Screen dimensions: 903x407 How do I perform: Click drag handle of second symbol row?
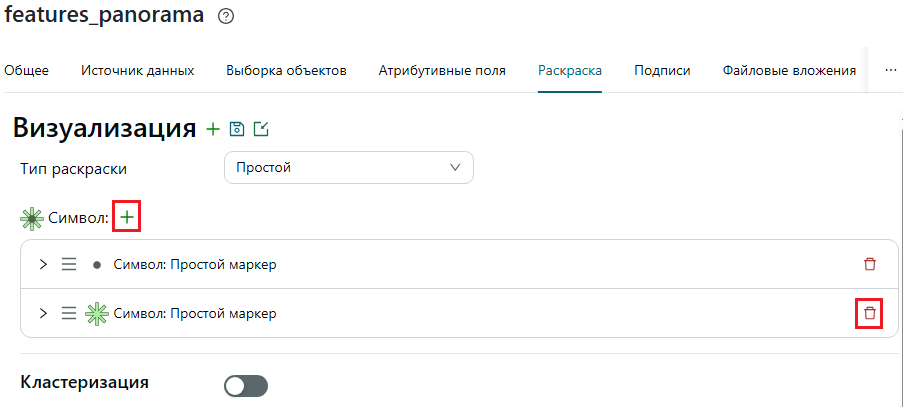point(69,314)
